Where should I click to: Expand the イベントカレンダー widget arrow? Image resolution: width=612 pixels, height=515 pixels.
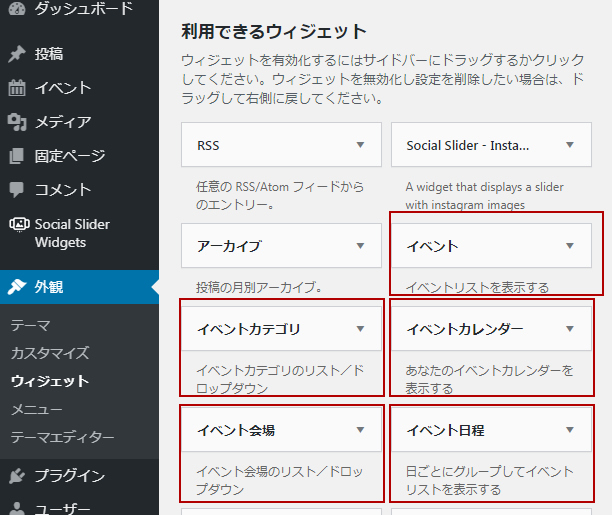pos(569,329)
